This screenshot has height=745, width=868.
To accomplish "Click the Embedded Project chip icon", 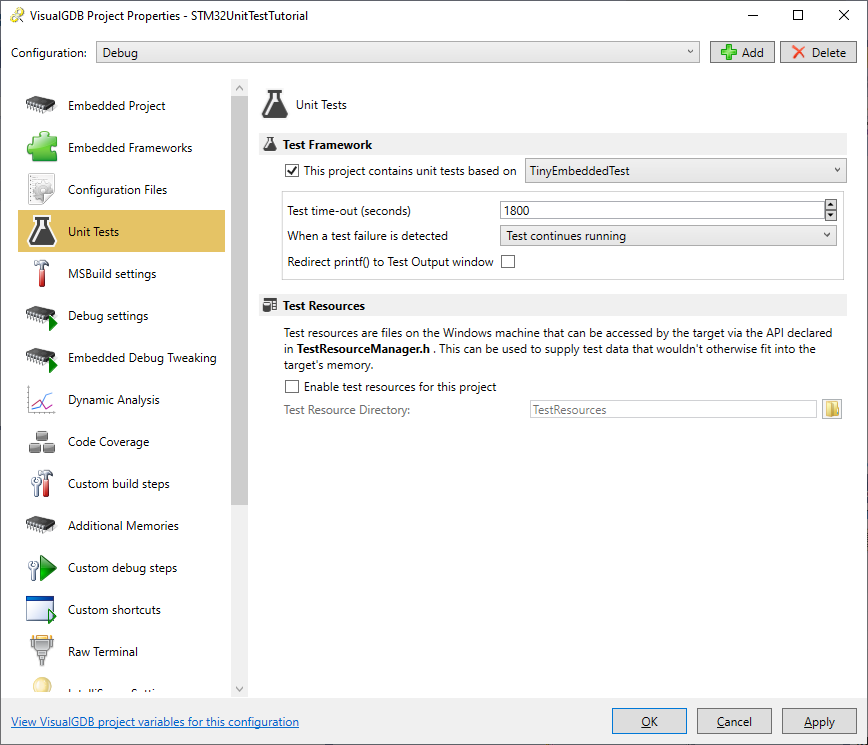I will (41, 105).
